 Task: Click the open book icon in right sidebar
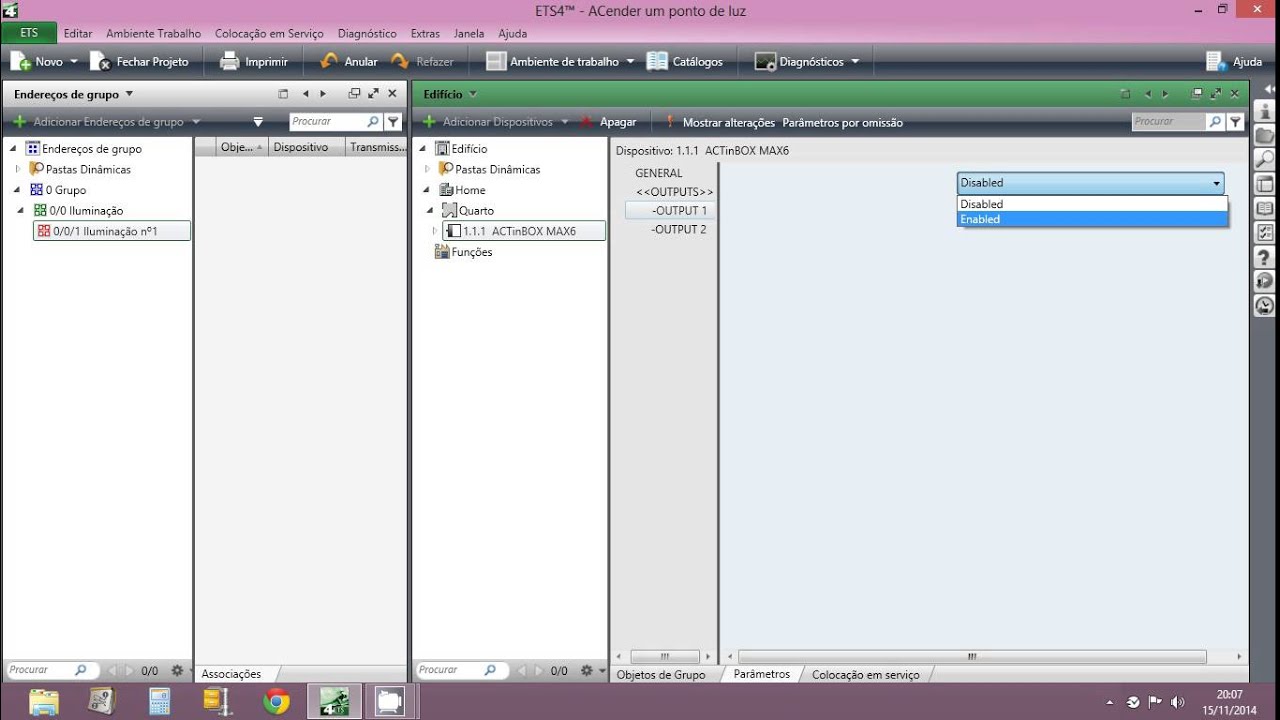[x=1265, y=208]
